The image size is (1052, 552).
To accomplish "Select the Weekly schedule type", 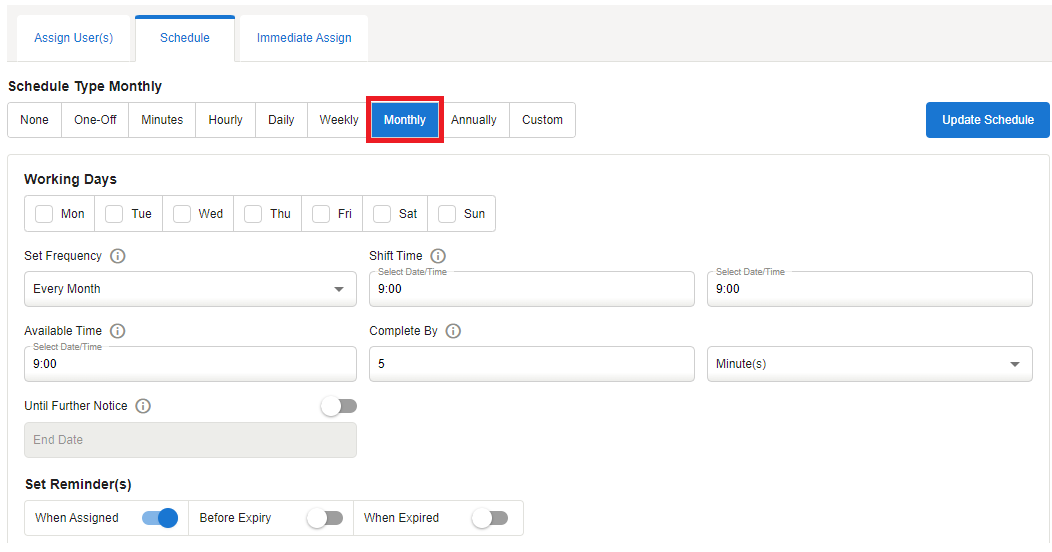I will (x=339, y=120).
